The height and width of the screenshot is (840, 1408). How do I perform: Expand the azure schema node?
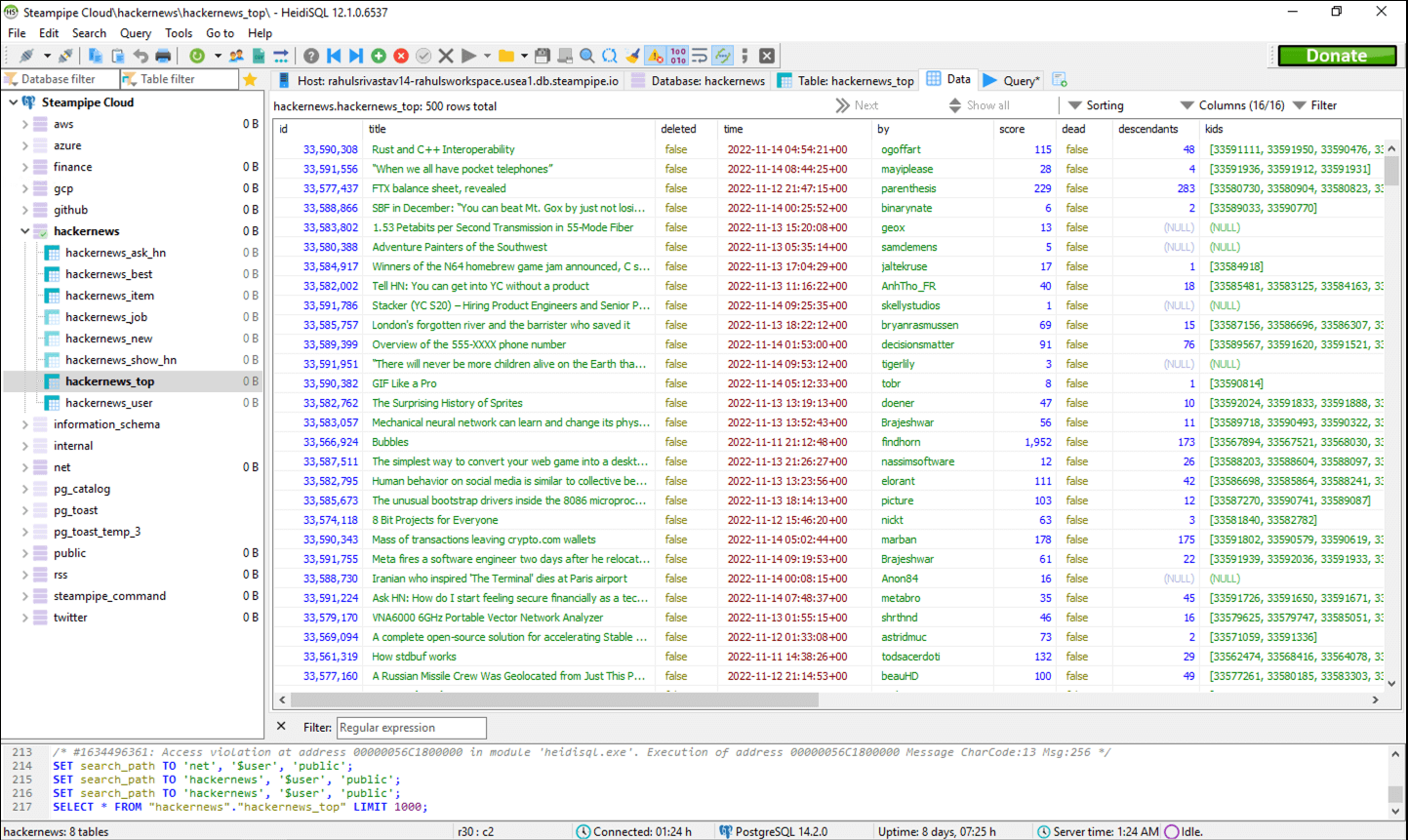click(25, 145)
